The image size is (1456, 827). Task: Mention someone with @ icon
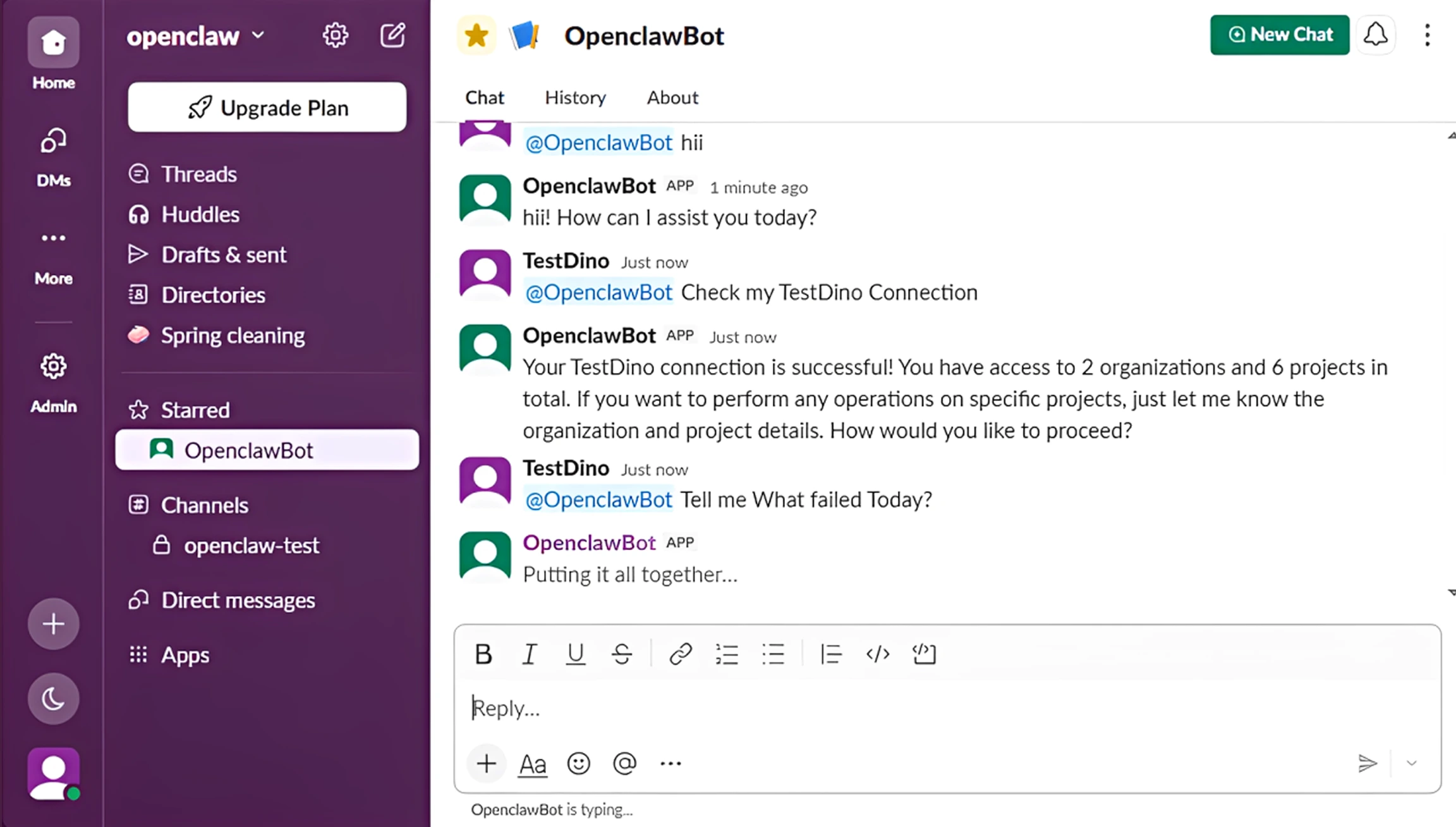pyautogui.click(x=624, y=764)
